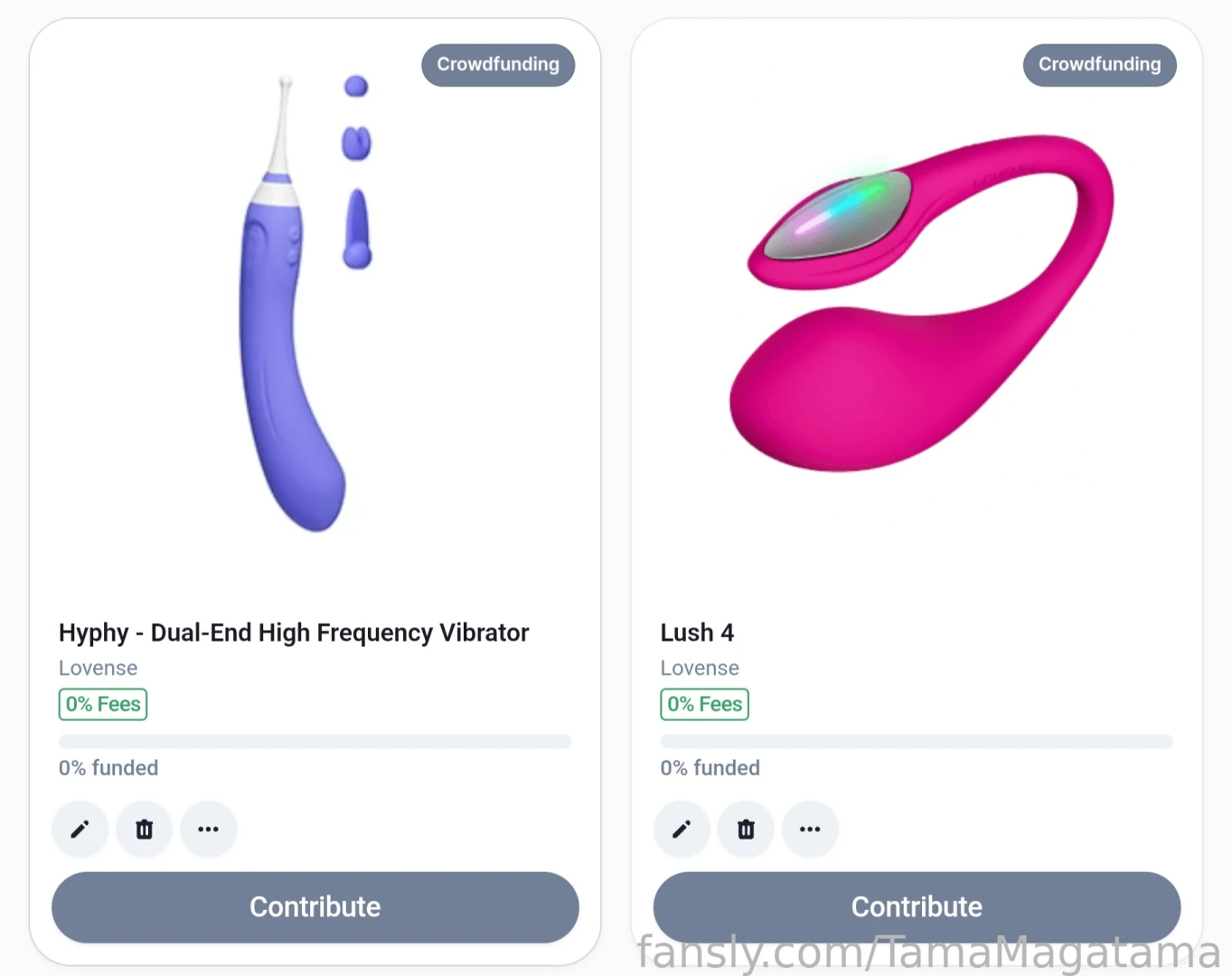Open the Lush 4 title link
Image resolution: width=1232 pixels, height=976 pixels.
coord(697,633)
